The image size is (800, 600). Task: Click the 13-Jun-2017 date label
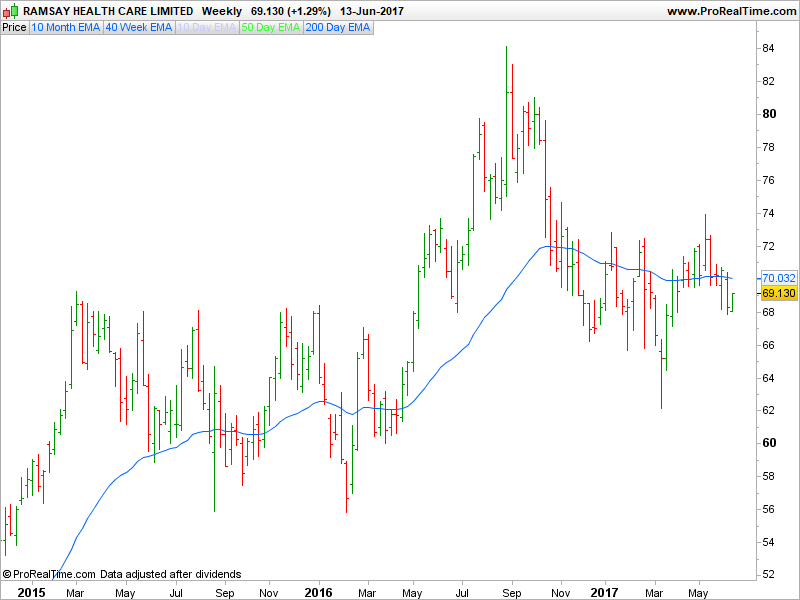(372, 11)
